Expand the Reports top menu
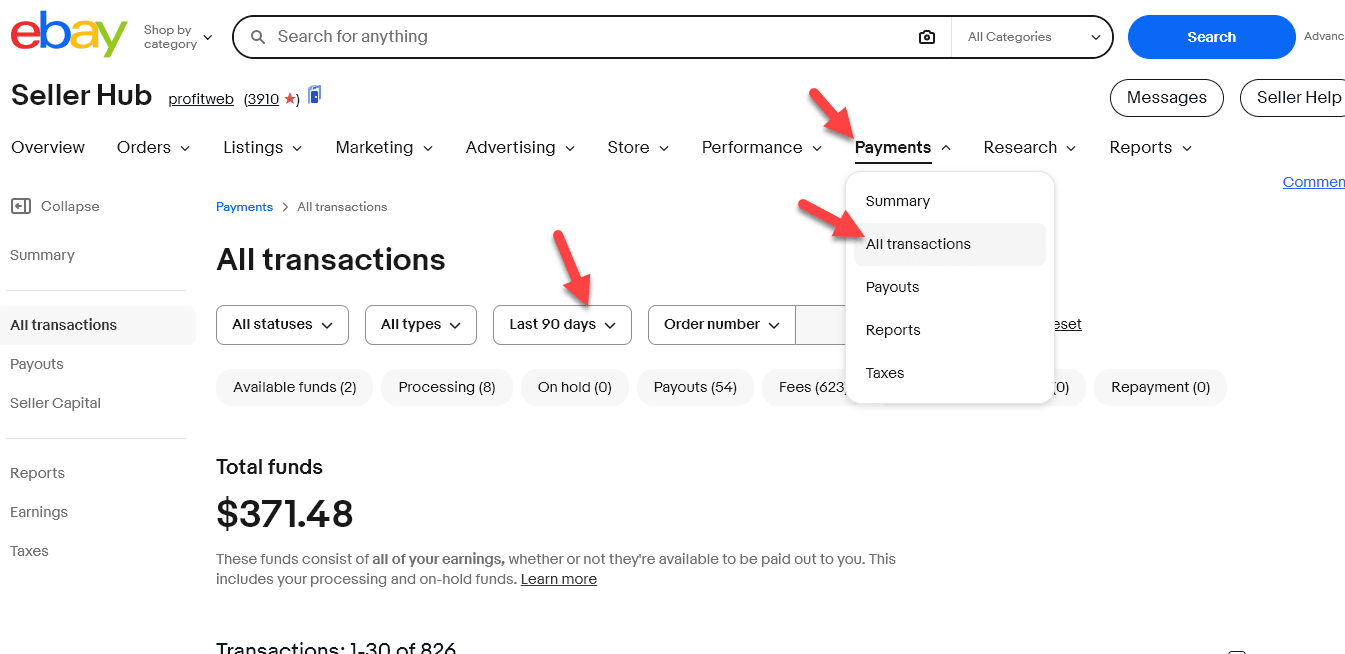Image resolution: width=1345 pixels, height=654 pixels. click(x=1151, y=147)
